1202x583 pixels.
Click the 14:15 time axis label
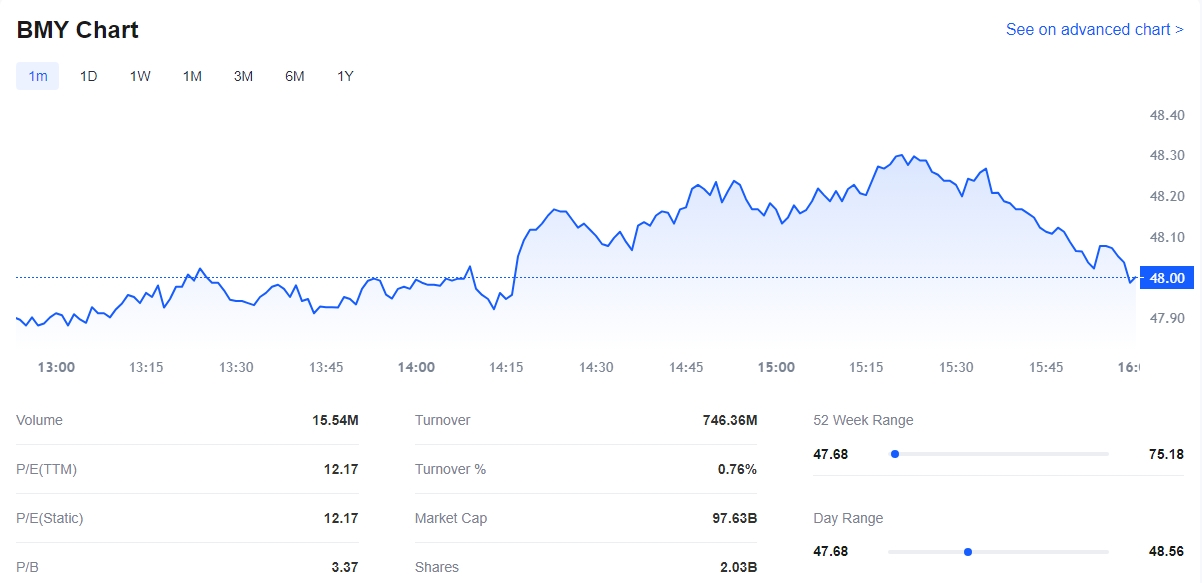pyautogui.click(x=506, y=367)
